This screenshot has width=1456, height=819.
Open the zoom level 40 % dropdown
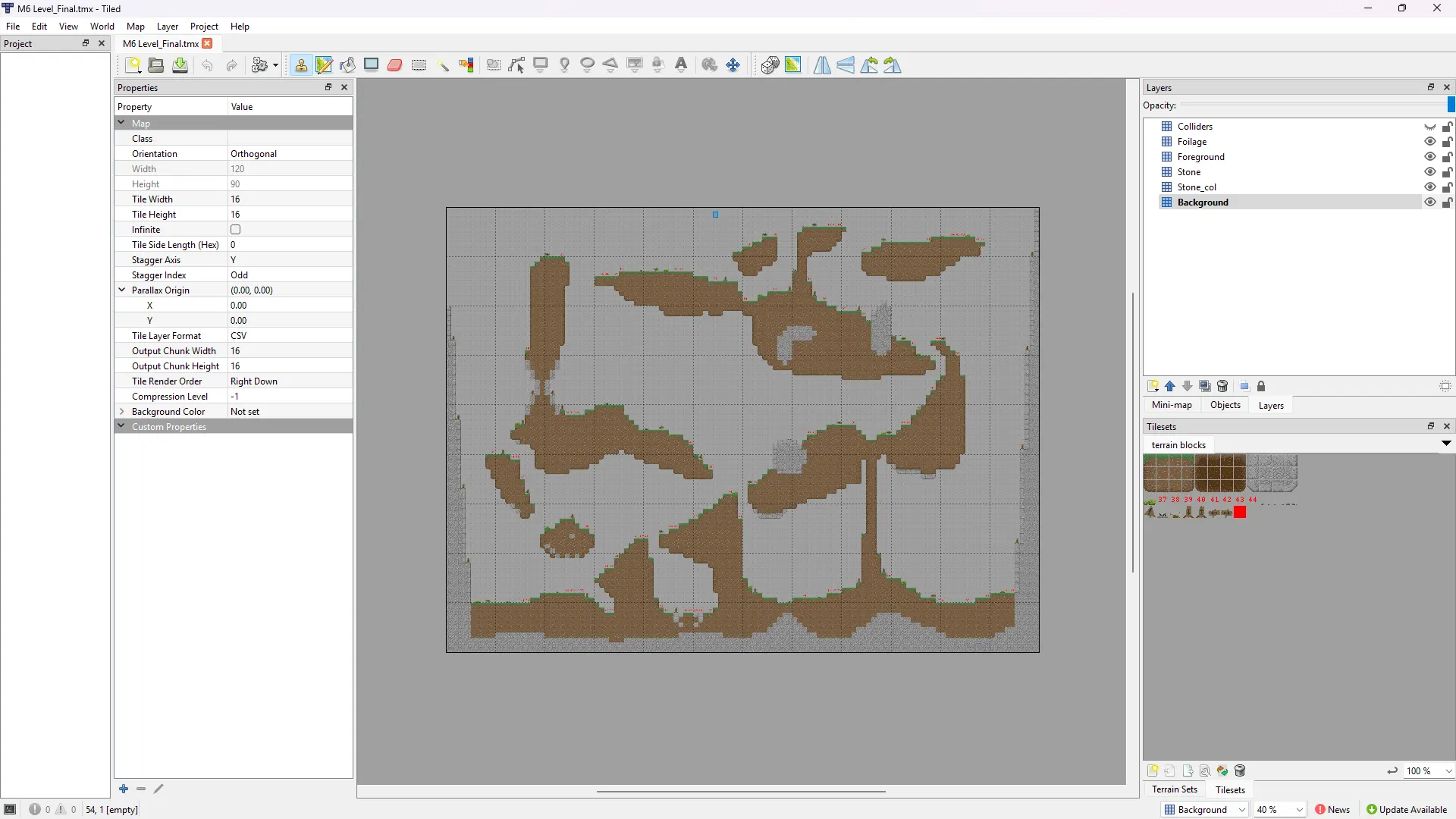(x=1298, y=810)
